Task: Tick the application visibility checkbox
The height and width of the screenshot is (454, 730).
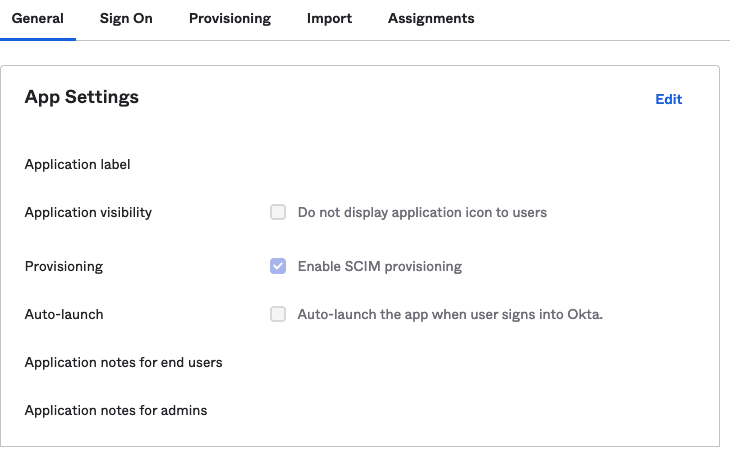Action: pos(278,212)
